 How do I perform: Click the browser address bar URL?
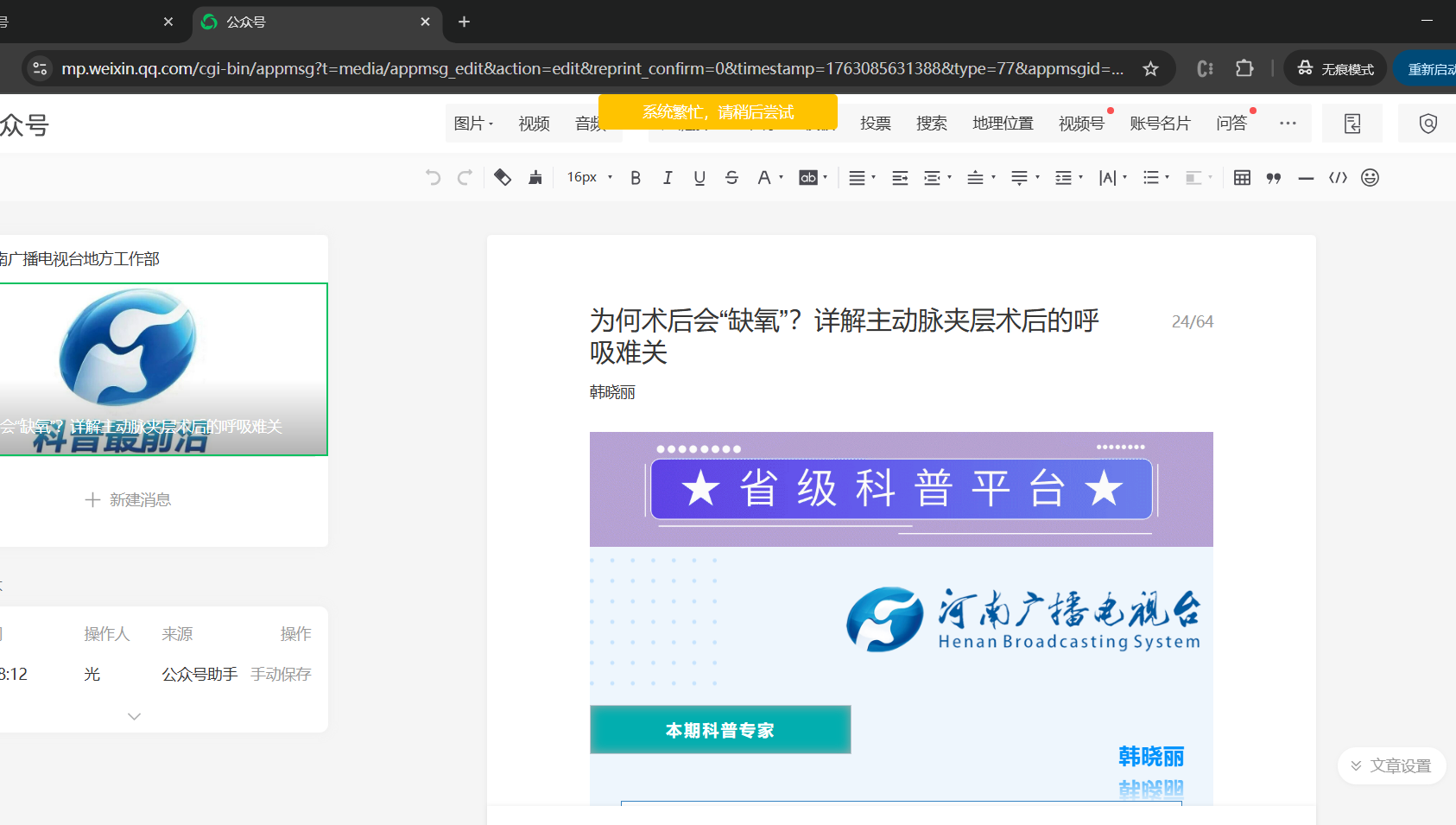pyautogui.click(x=592, y=69)
